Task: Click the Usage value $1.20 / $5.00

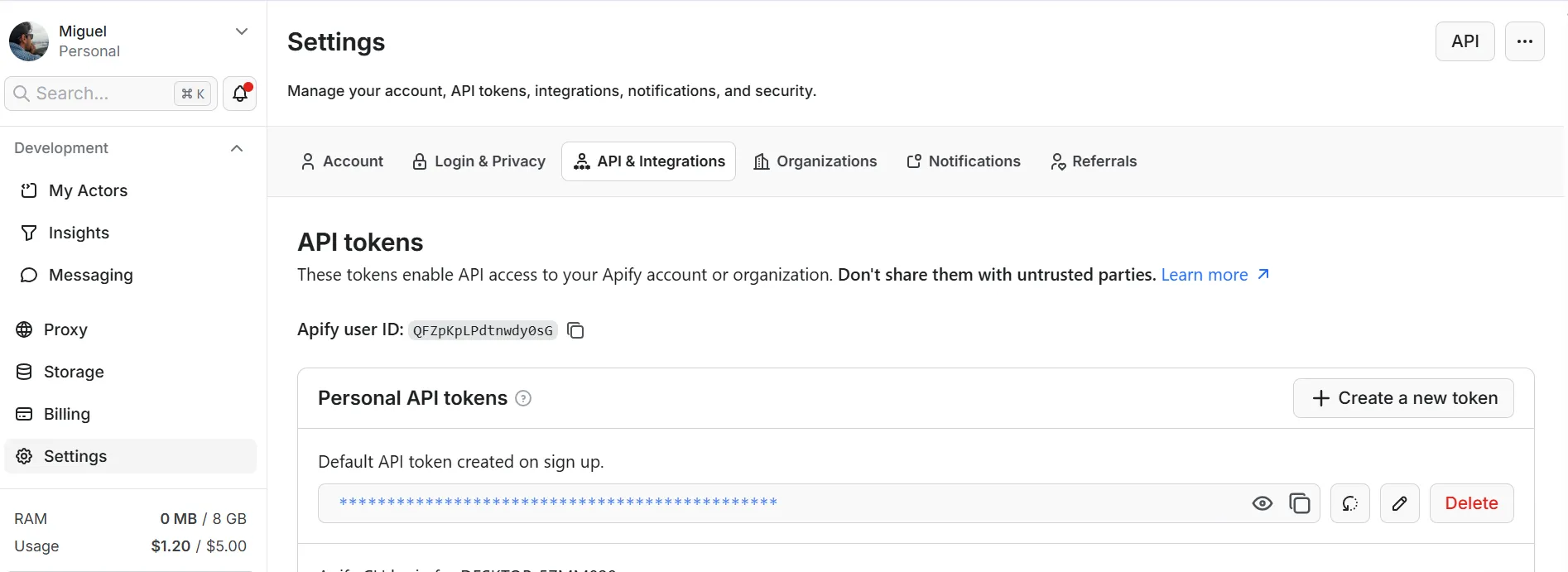Action: (x=199, y=546)
